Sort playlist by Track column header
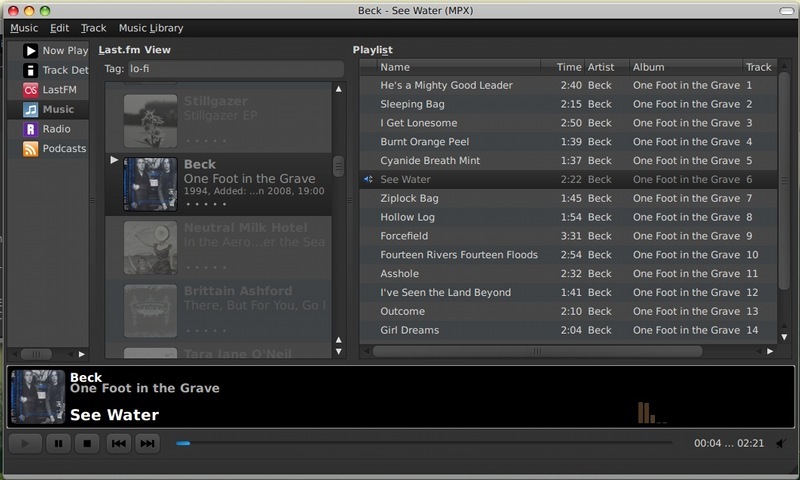800x480 pixels. (759, 67)
